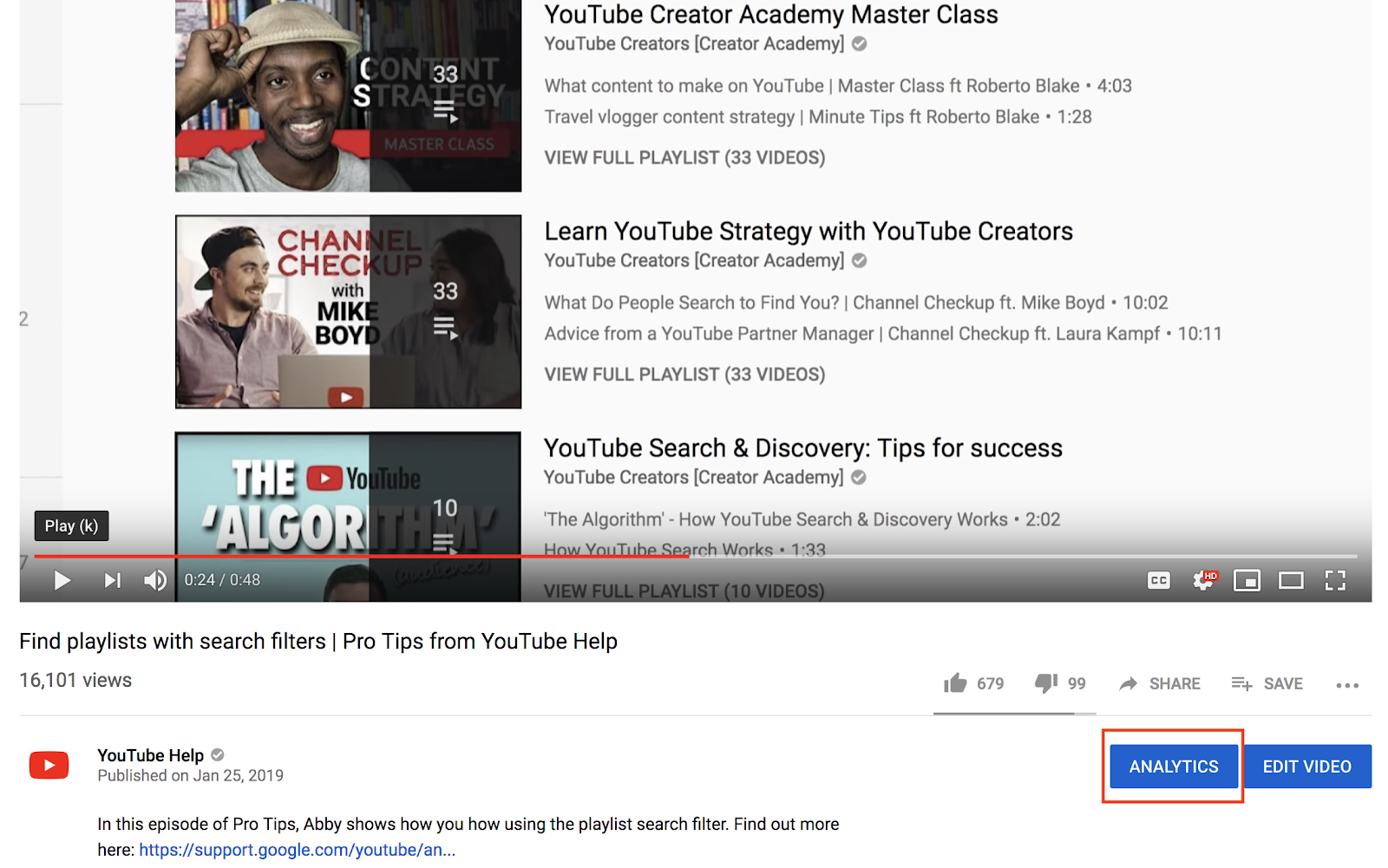This screenshot has width=1388, height=868.
Task: Click the 0:24 / 0:48 time display
Action: click(x=222, y=579)
